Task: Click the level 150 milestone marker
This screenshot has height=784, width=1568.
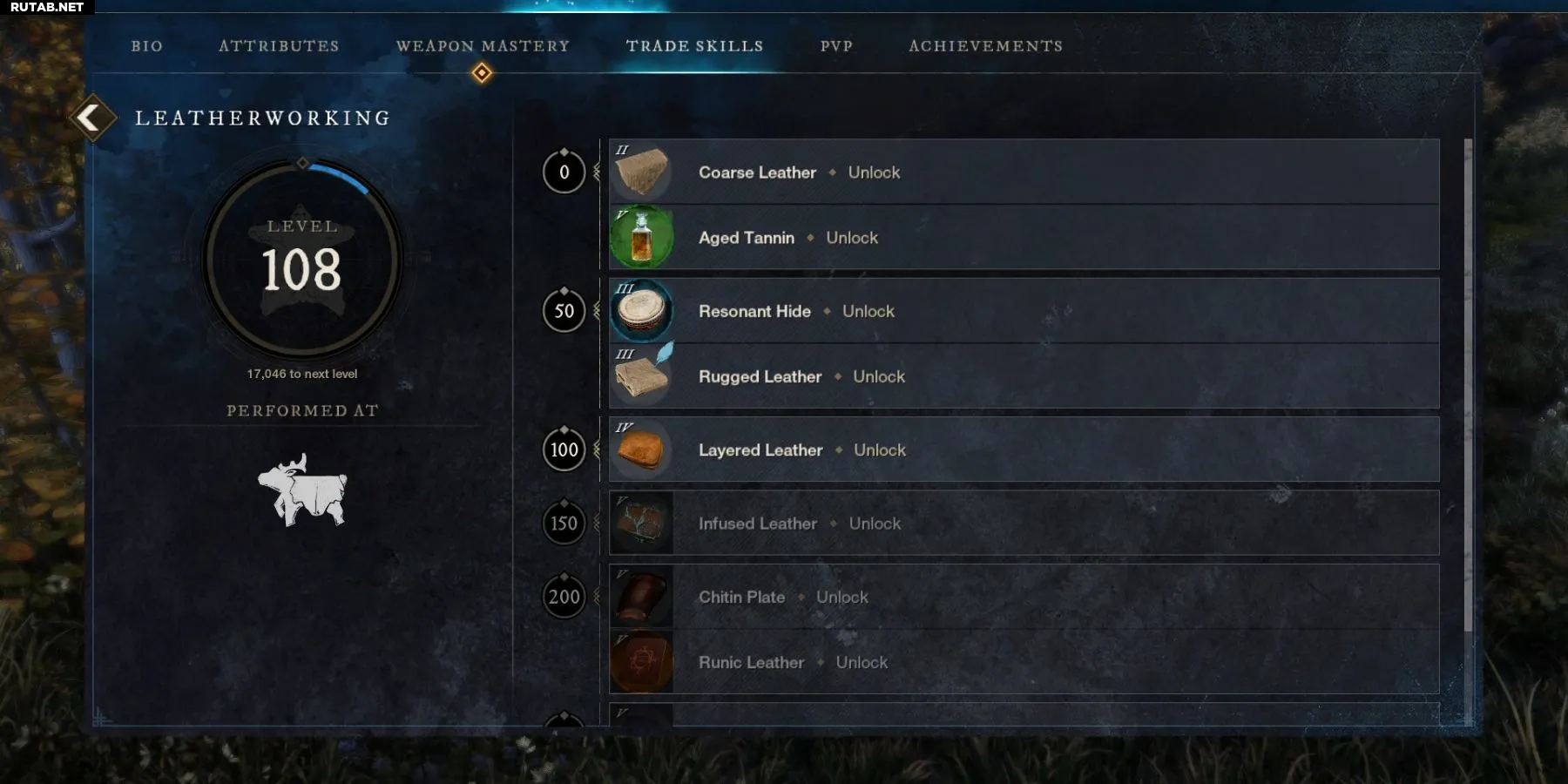Action: [564, 523]
